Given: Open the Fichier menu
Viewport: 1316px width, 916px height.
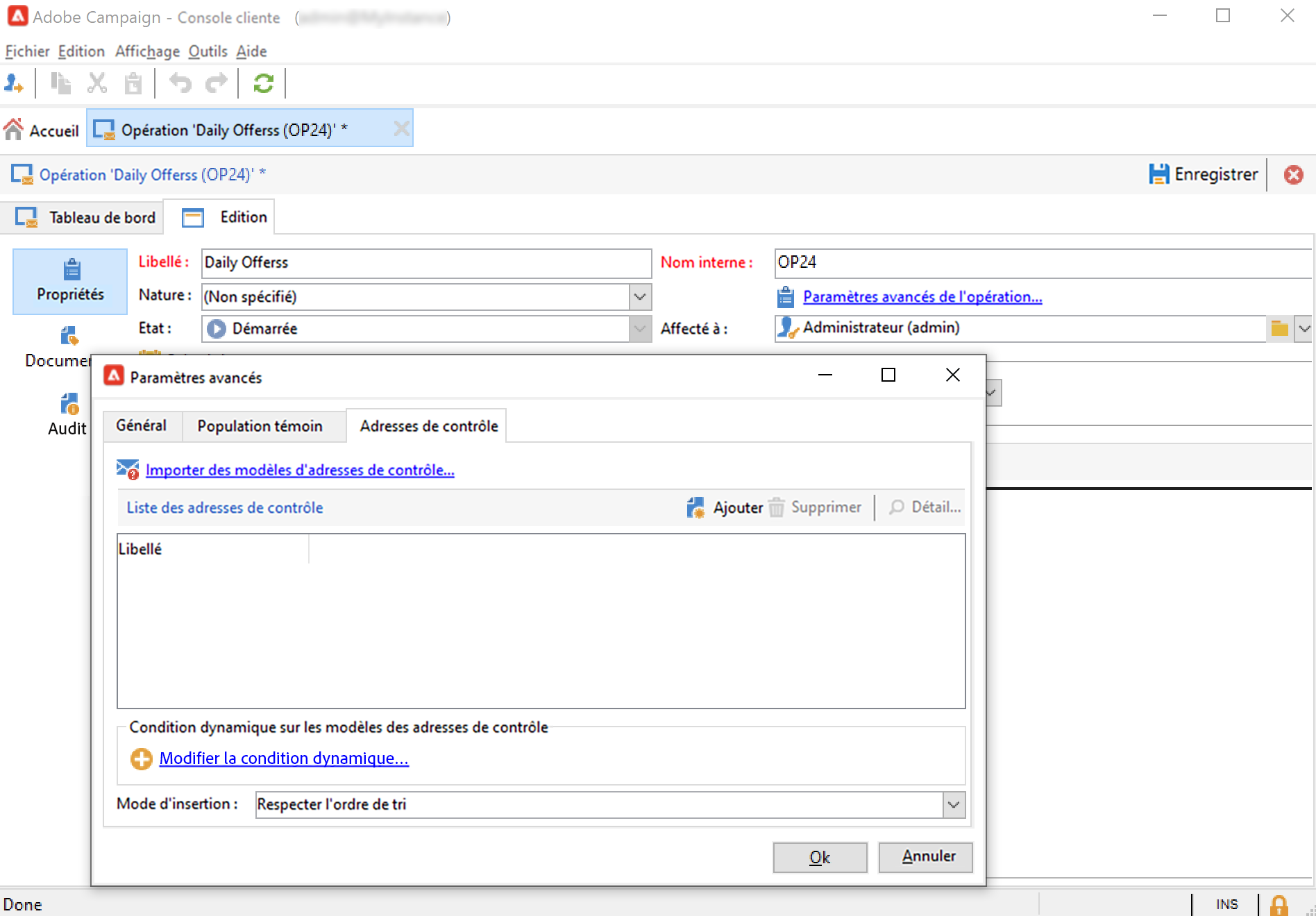Looking at the screenshot, I should pyautogui.click(x=27, y=51).
